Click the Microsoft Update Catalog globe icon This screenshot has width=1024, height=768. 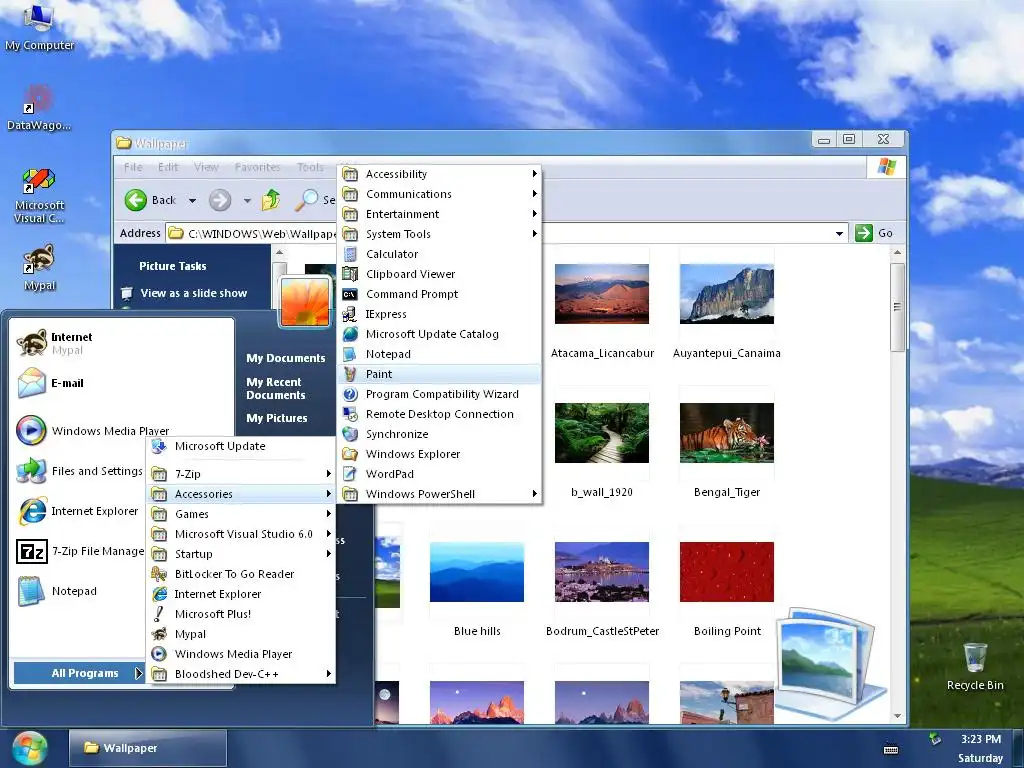tap(351, 334)
